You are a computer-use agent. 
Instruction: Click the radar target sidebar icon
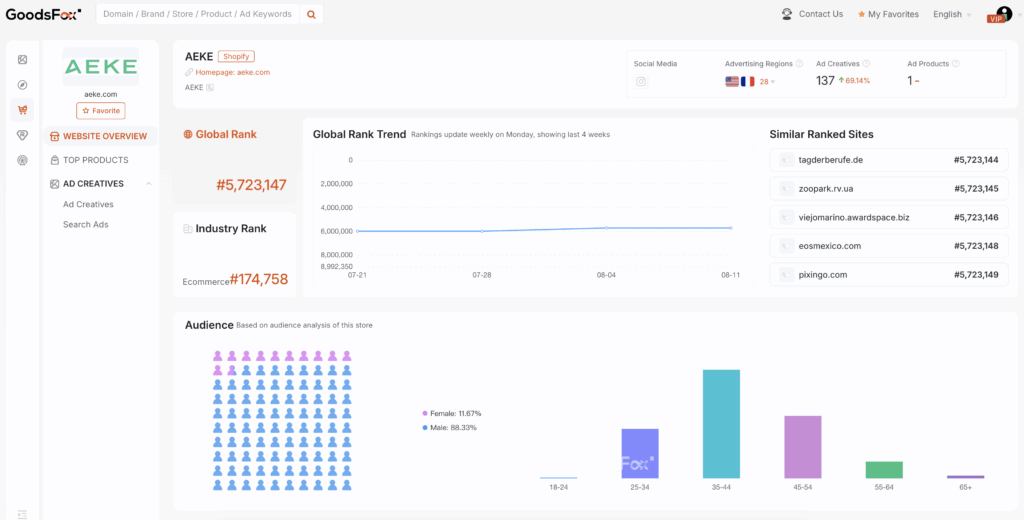[23, 159]
